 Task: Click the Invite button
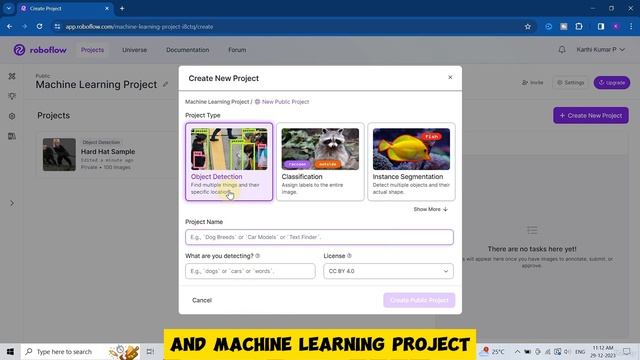(x=532, y=82)
